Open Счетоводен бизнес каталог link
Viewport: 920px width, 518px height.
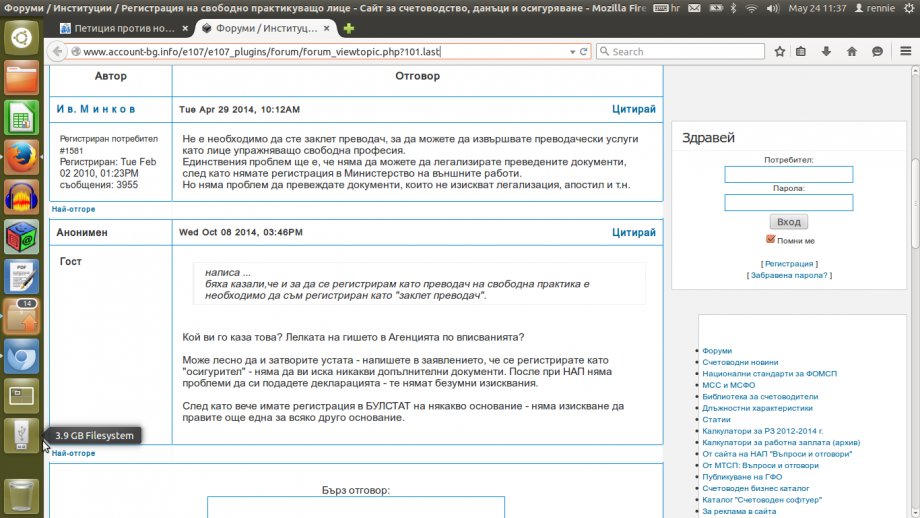[x=756, y=488]
